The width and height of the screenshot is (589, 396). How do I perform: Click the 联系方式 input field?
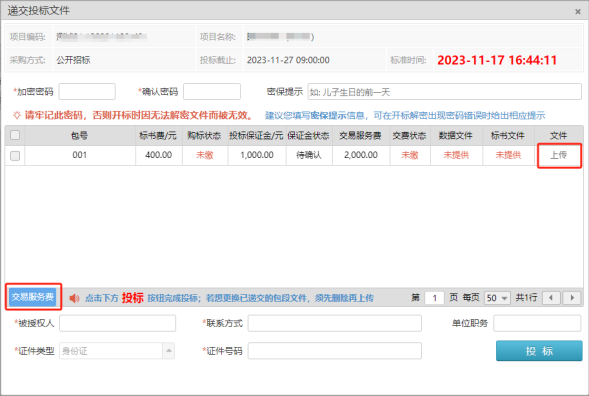[x=335, y=323]
